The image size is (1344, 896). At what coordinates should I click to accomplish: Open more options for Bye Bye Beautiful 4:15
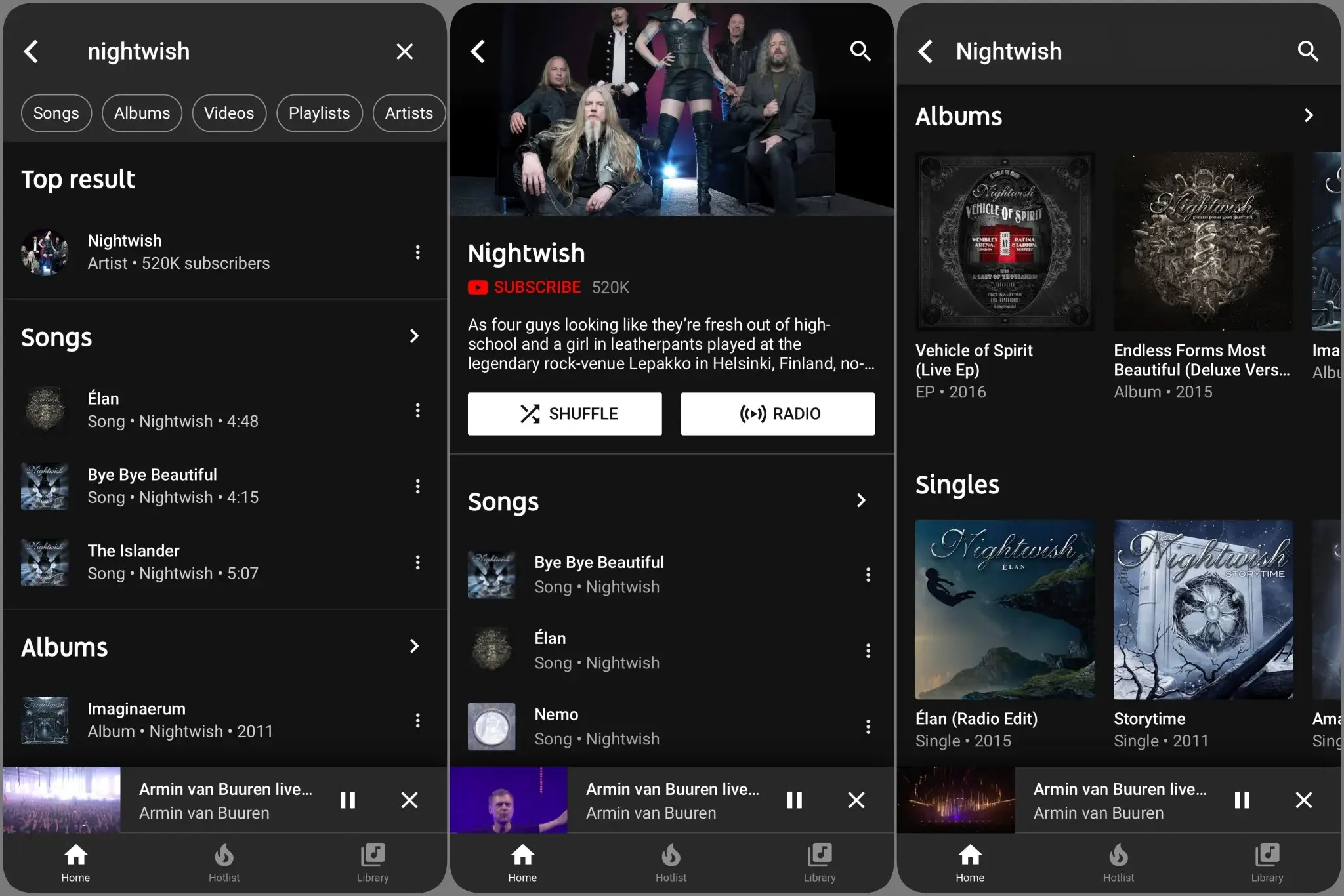(x=417, y=486)
